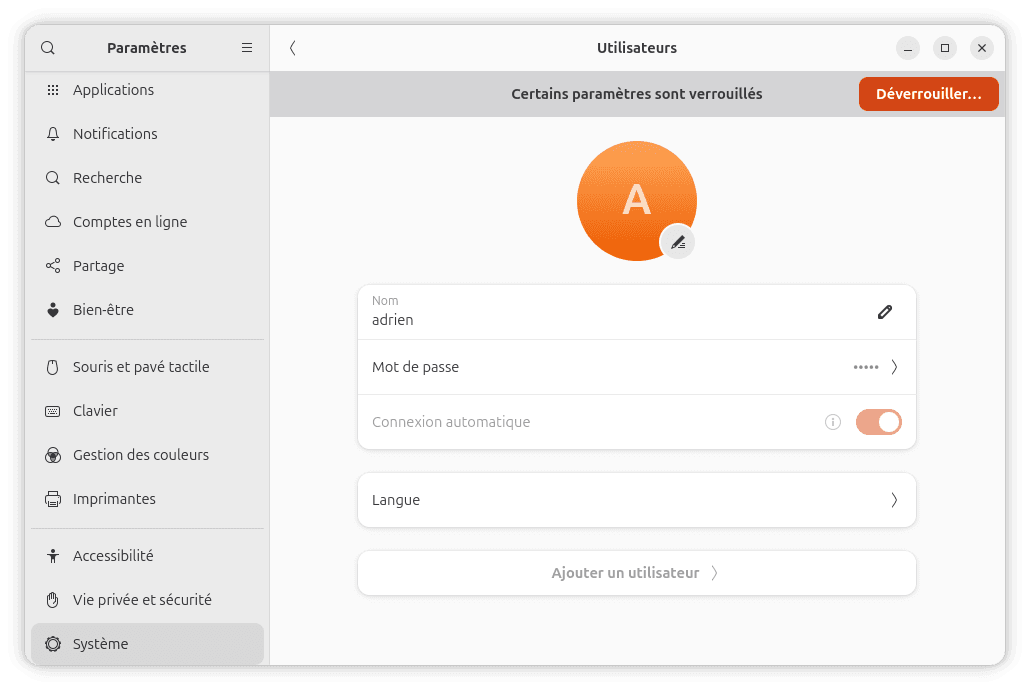Click the Clavier label in sidebar
Image resolution: width=1030 pixels, height=690 pixels.
click(95, 411)
